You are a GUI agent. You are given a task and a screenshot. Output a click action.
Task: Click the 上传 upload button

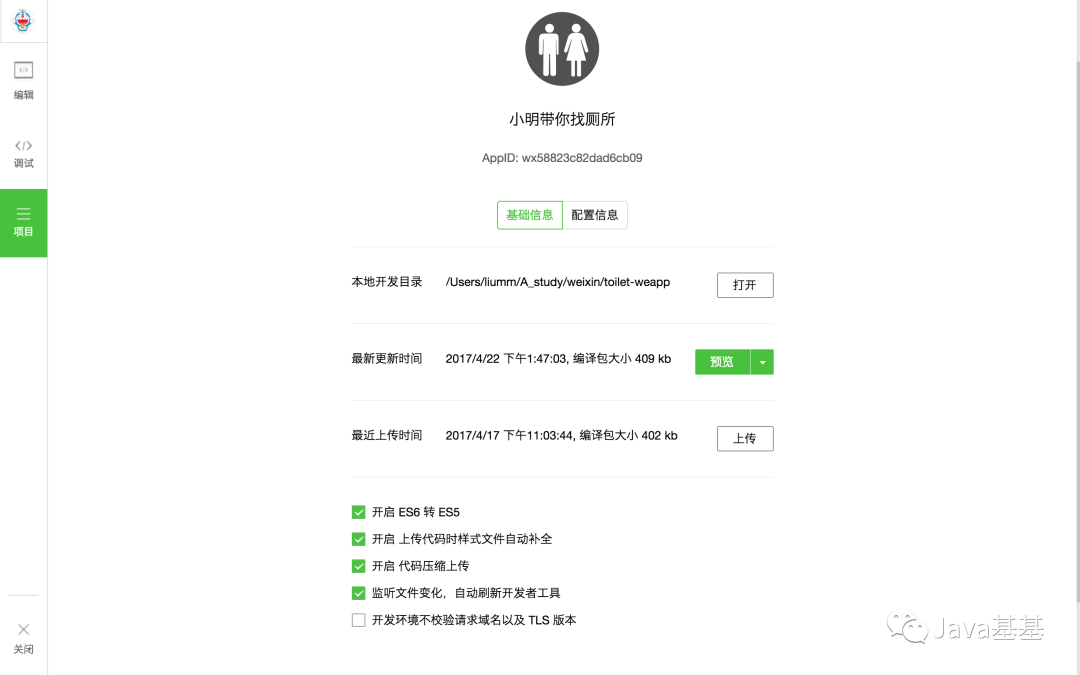pos(745,438)
